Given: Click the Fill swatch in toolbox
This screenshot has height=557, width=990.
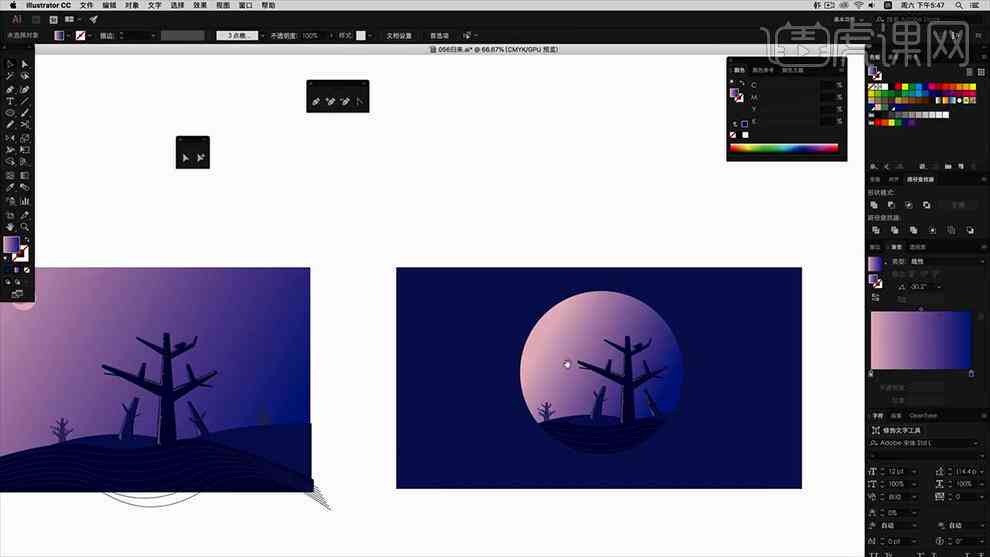Looking at the screenshot, I should [11, 244].
